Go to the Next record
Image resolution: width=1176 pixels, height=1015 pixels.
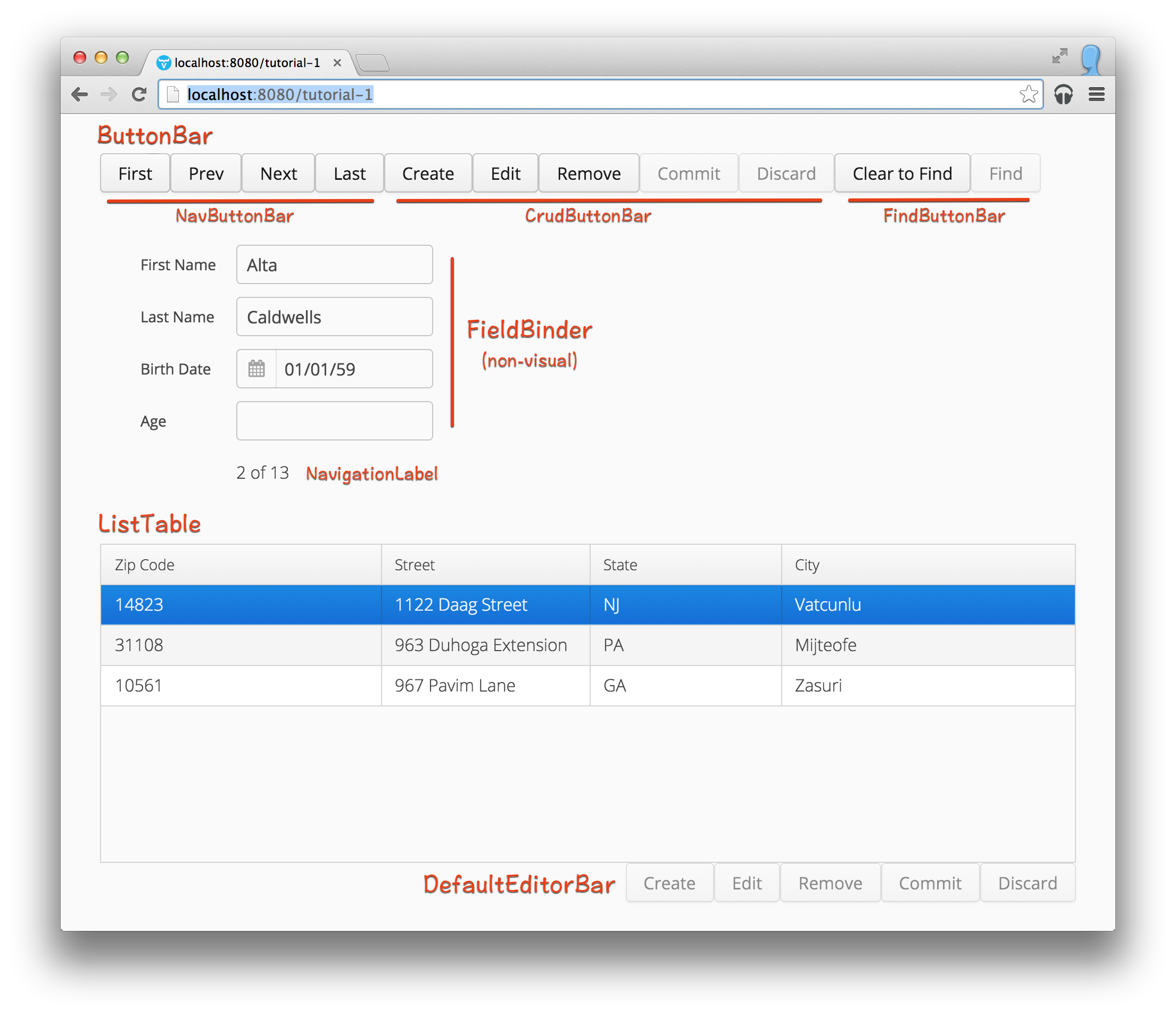pos(279,173)
